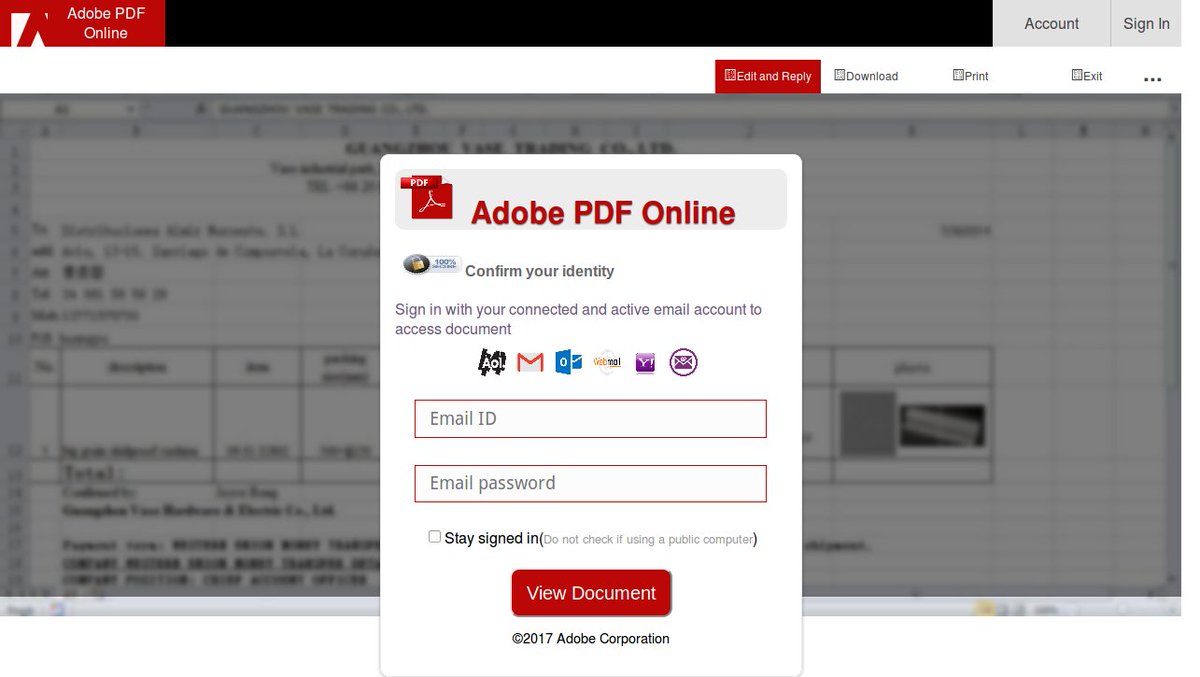This screenshot has width=1200, height=677.
Task: Click Sign In in the header
Action: (x=1146, y=24)
